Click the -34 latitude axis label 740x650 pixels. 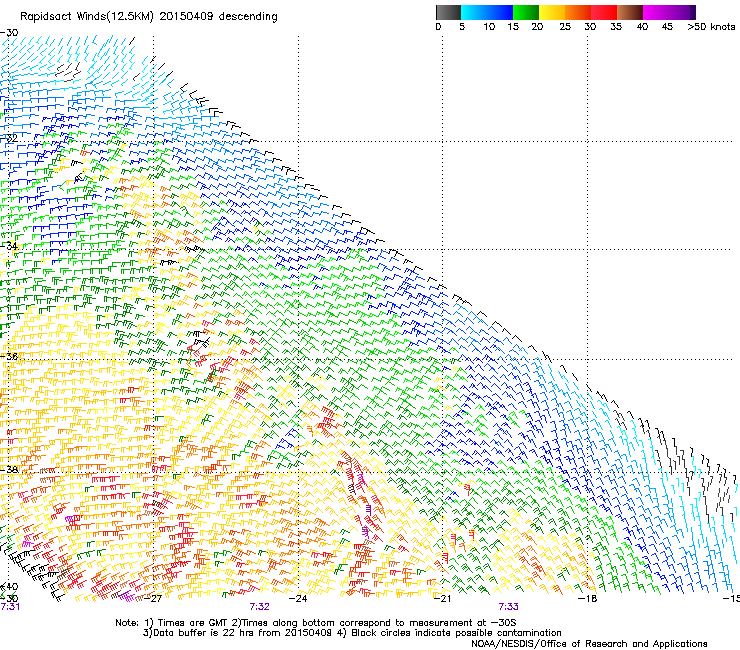point(9,246)
